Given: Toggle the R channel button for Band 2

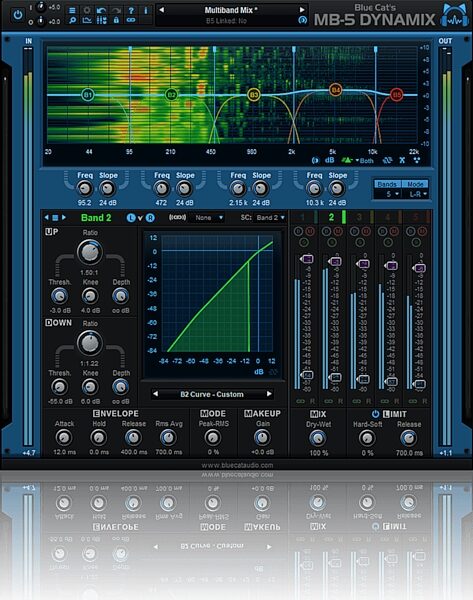Looking at the screenshot, I should (x=150, y=218).
